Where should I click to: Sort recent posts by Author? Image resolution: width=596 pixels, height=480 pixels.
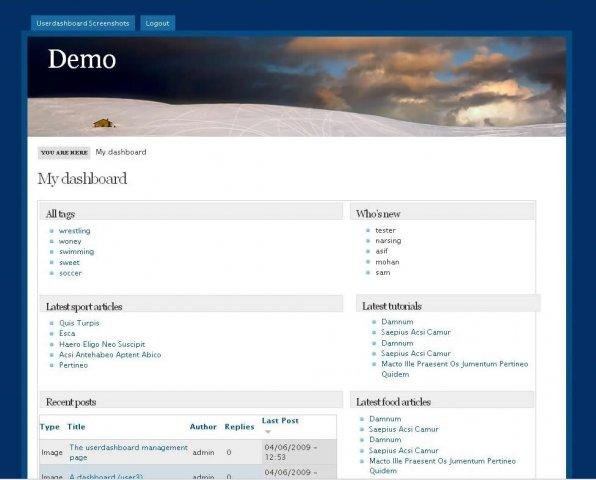(203, 427)
